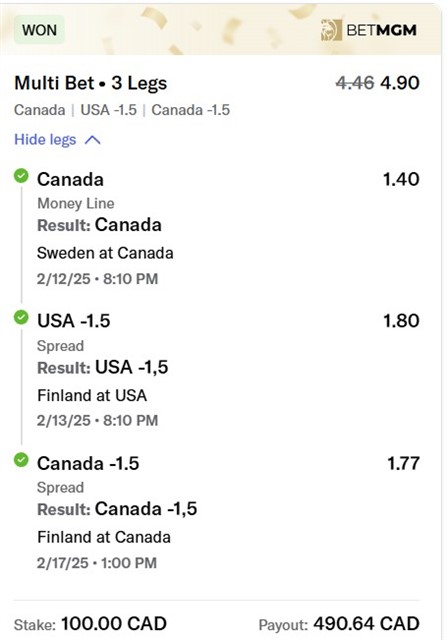Click the WON status badge
Image resolution: width=447 pixels, height=640 pixels.
pyautogui.click(x=39, y=30)
